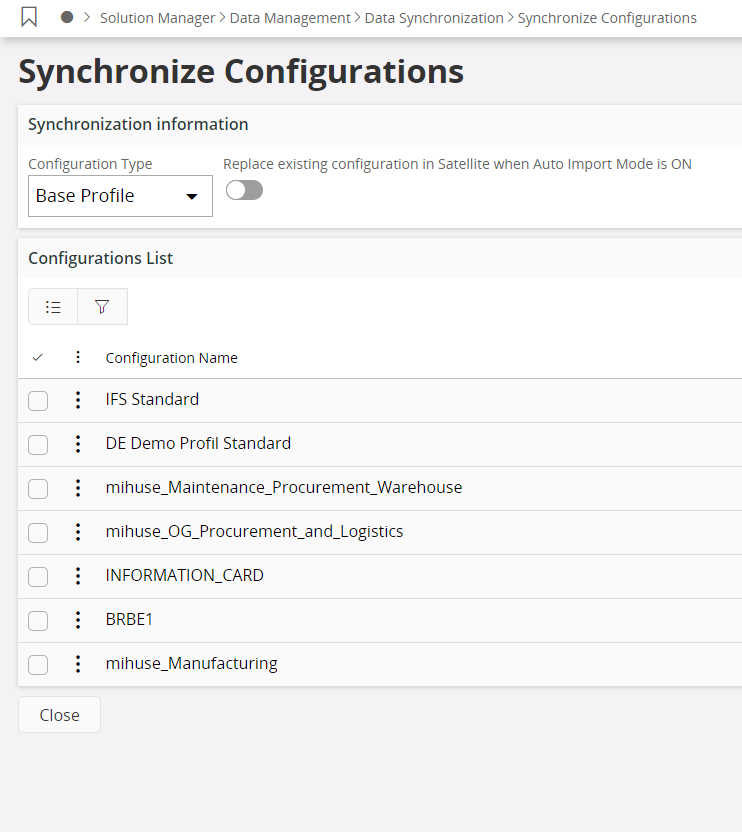The image size is (742, 832).
Task: Open the filter funnel icon
Action: coord(102,307)
